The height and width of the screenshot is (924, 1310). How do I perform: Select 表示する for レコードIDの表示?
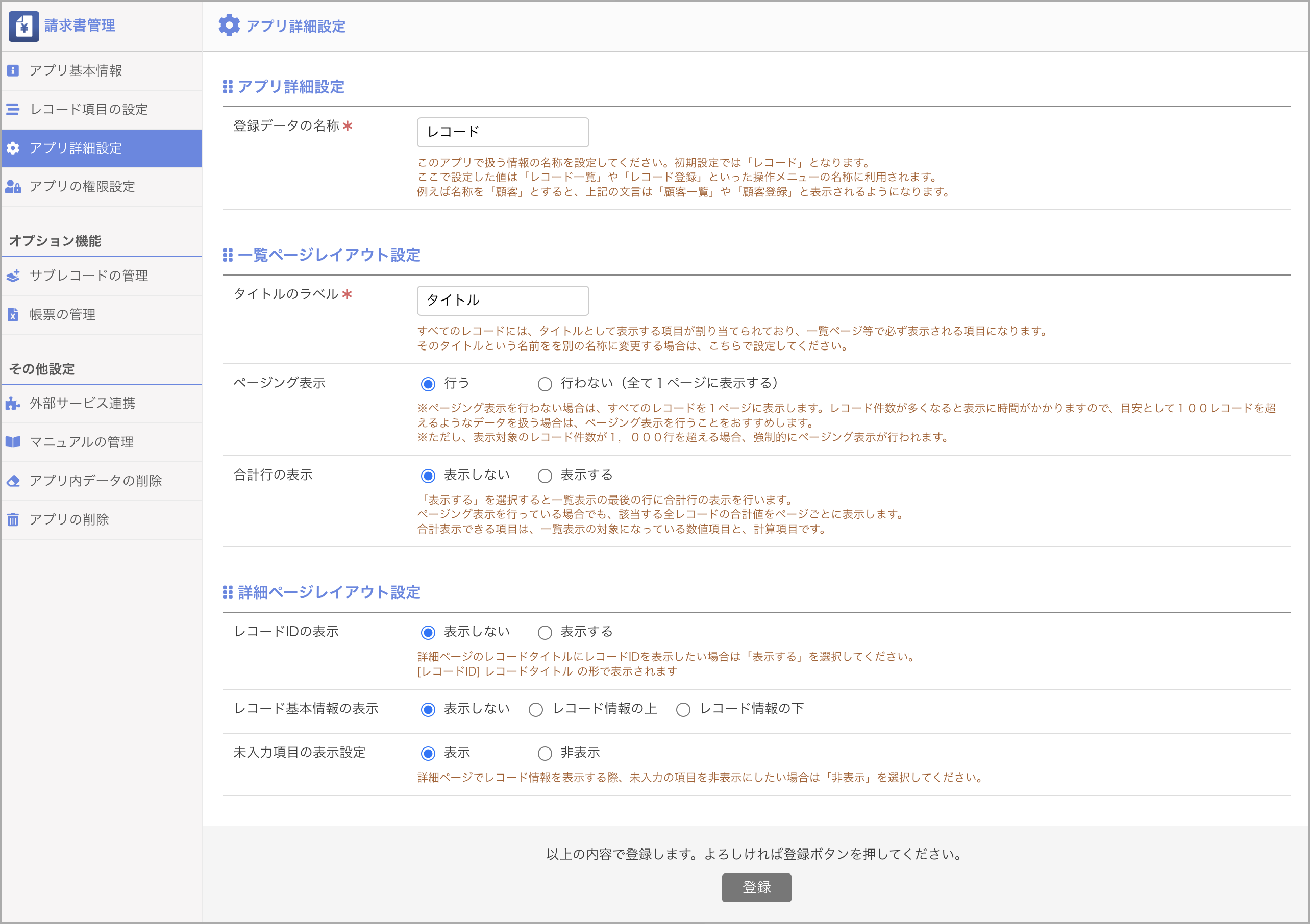(545, 633)
